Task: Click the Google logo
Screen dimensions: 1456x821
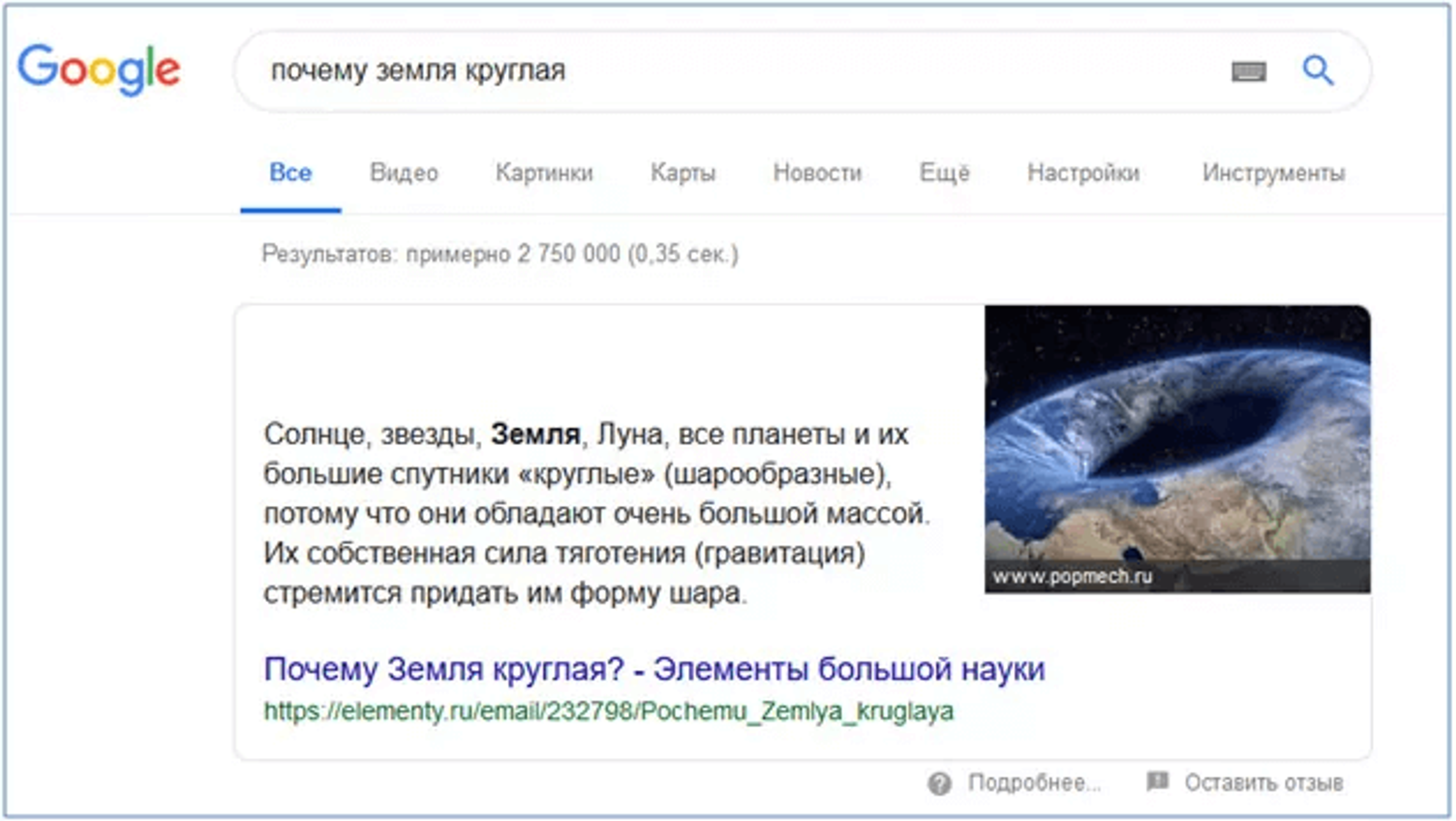Action: (x=99, y=69)
